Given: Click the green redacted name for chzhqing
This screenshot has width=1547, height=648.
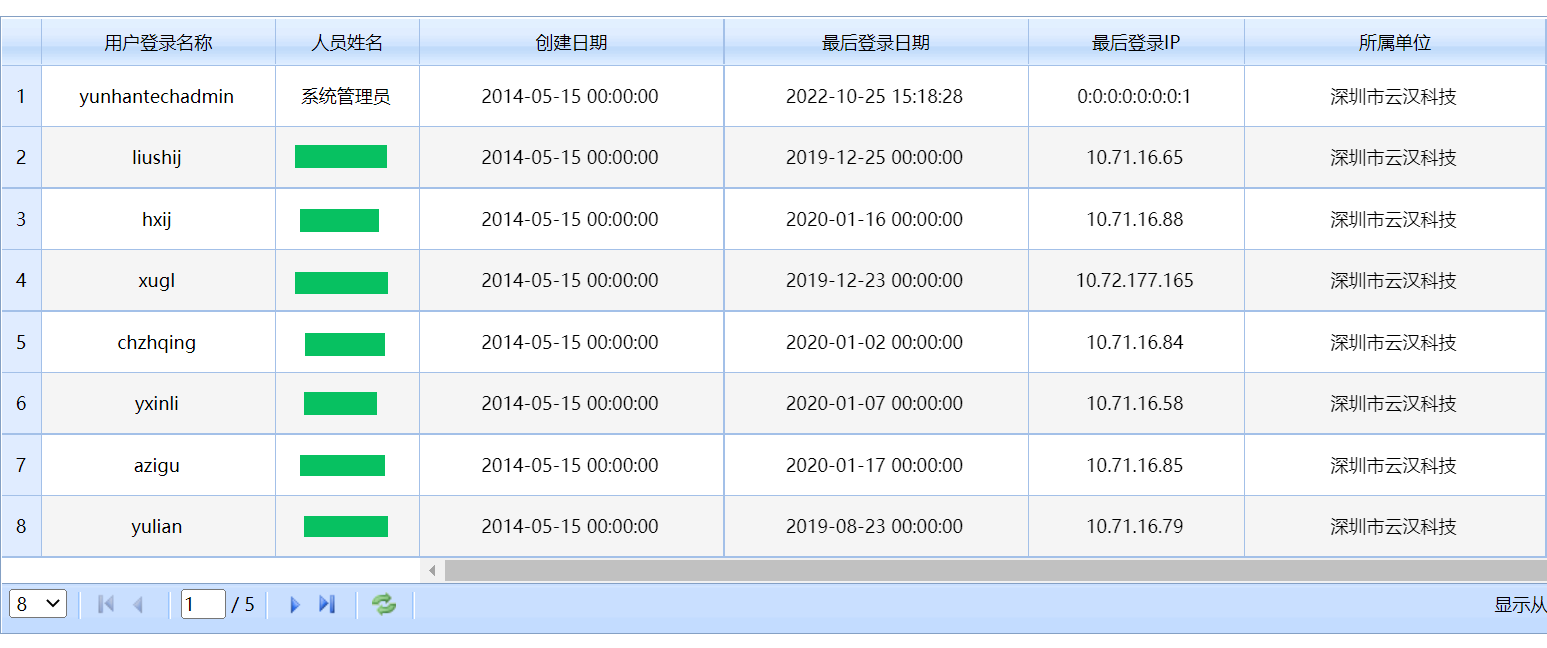Looking at the screenshot, I should click(345, 344).
